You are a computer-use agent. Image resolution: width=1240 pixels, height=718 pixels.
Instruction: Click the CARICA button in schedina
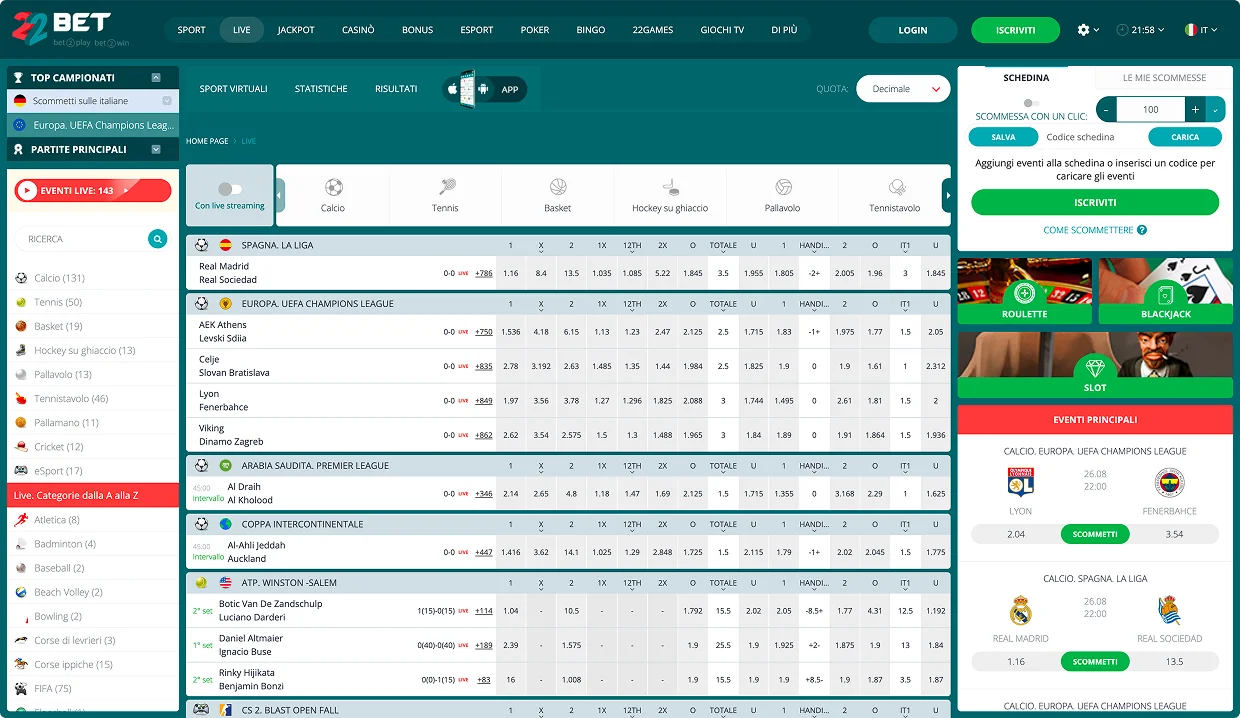[1185, 137]
